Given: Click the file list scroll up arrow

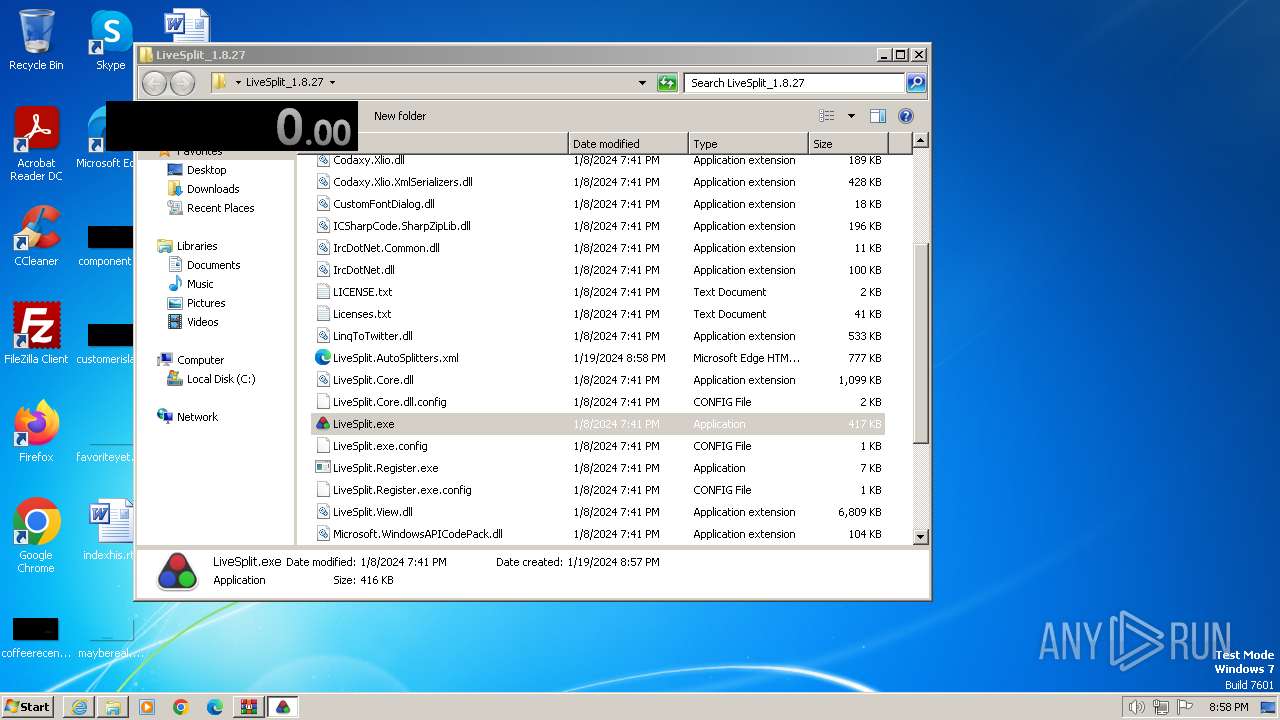Looking at the screenshot, I should [x=921, y=141].
